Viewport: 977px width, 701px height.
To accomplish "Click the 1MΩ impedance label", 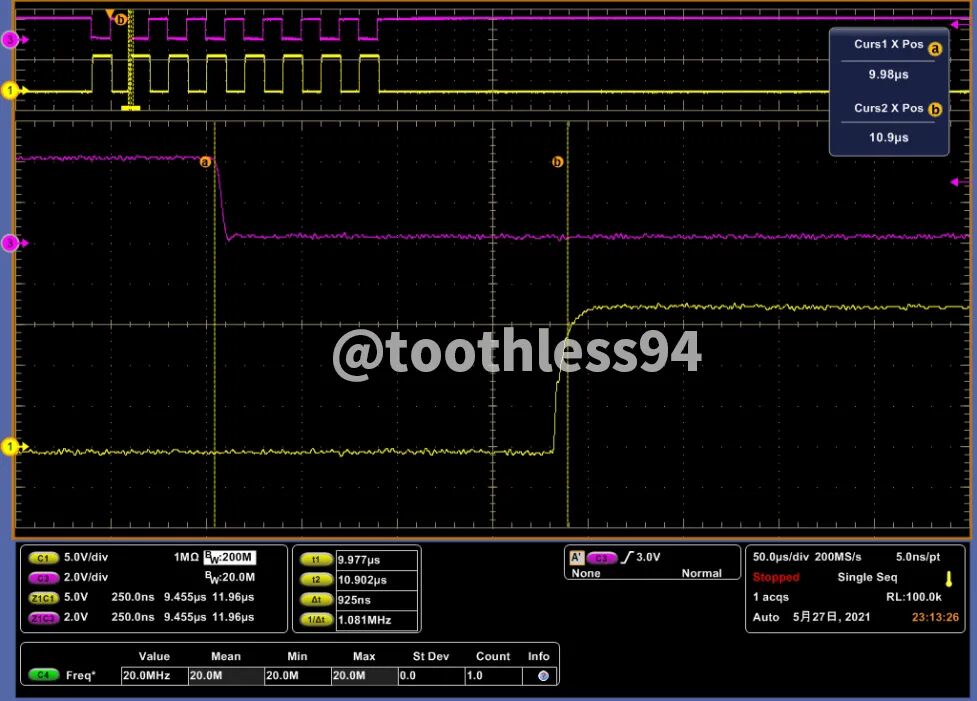I will 186,557.
